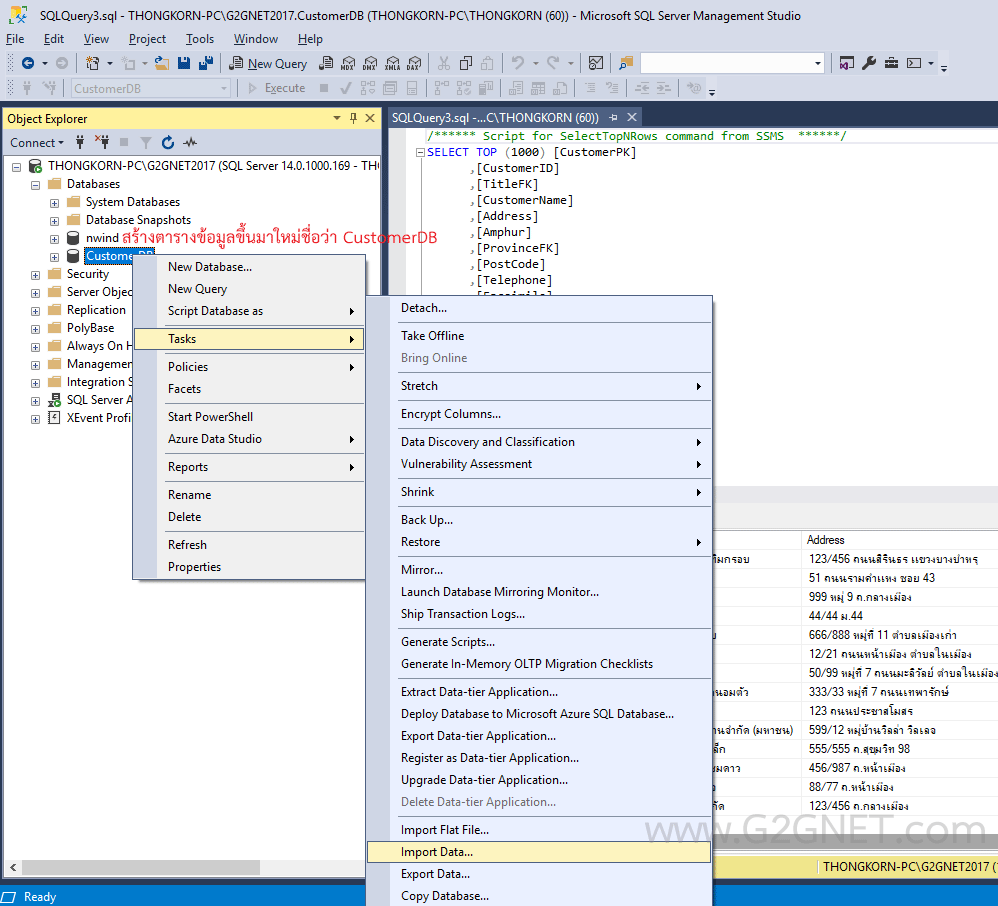
Task: Click the Disconnect plug icon in Object Explorer
Action: click(x=102, y=142)
